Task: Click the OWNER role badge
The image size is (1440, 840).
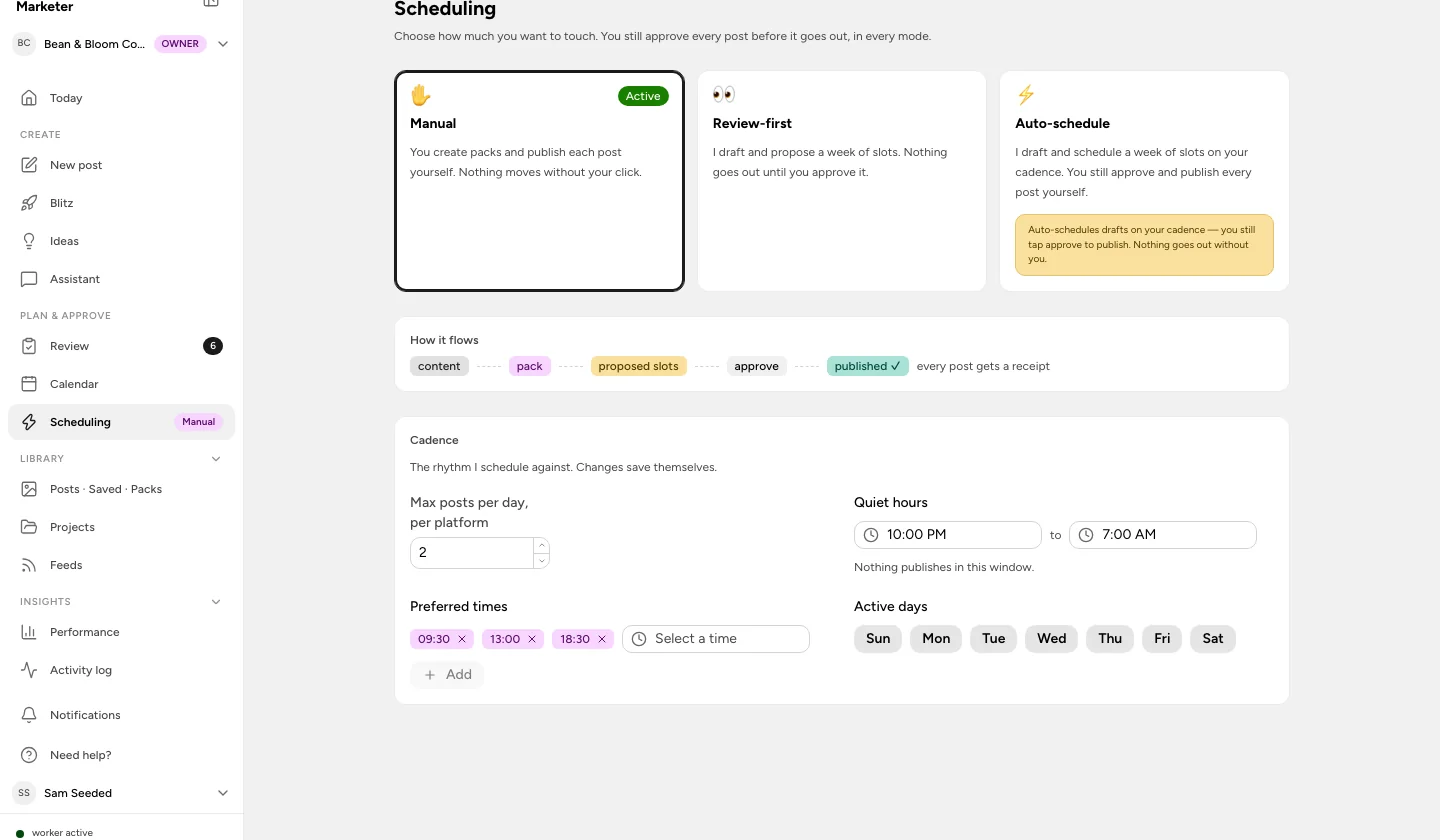Action: click(180, 44)
